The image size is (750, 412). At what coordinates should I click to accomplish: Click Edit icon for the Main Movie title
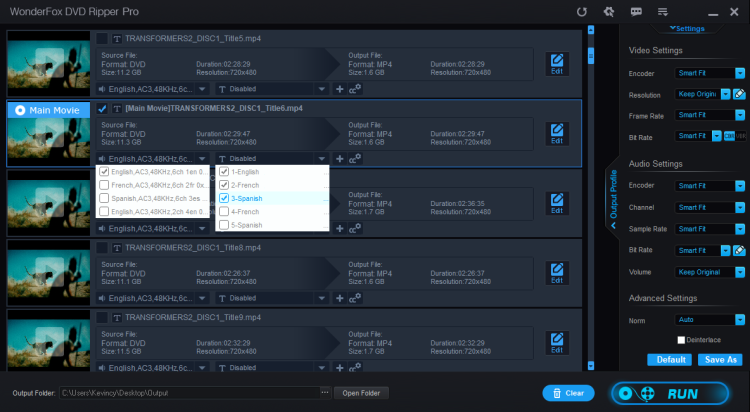(x=557, y=134)
